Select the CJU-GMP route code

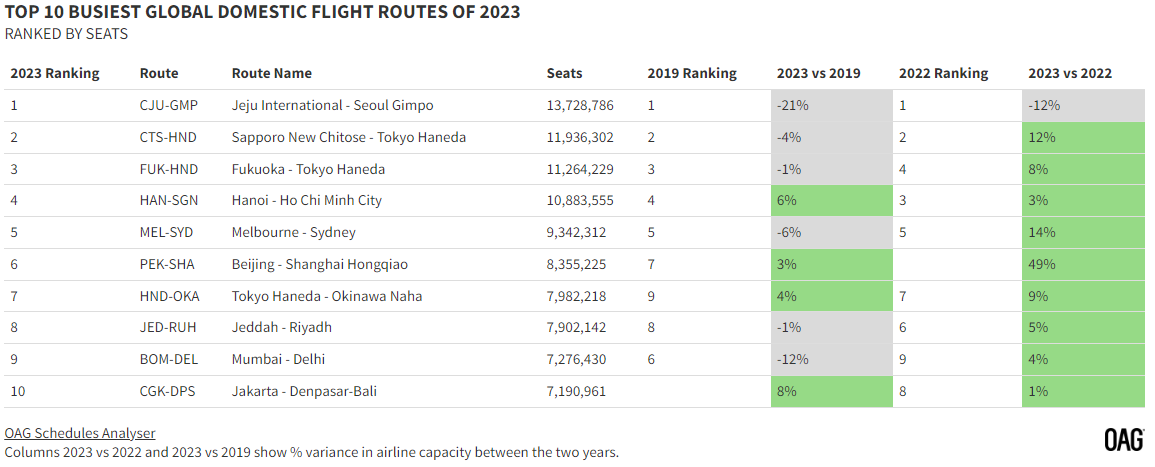click(169, 106)
